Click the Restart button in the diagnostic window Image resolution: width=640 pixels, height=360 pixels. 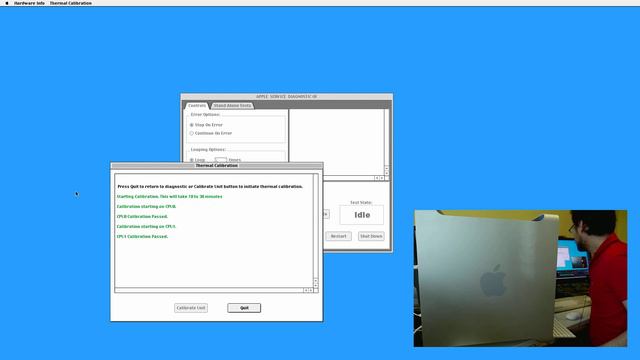(x=338, y=236)
